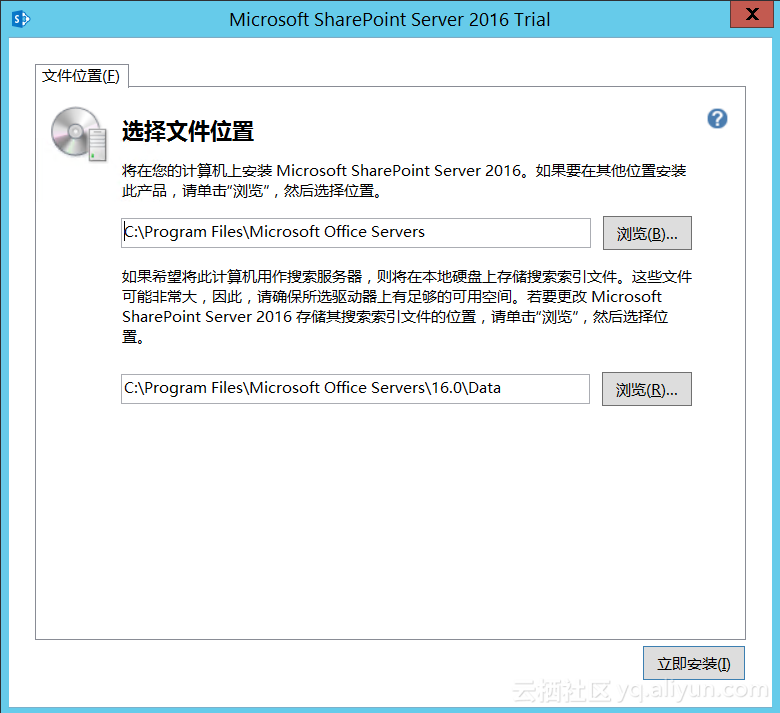
Task: Click the 浏览(B)... browse button
Action: click(x=647, y=233)
